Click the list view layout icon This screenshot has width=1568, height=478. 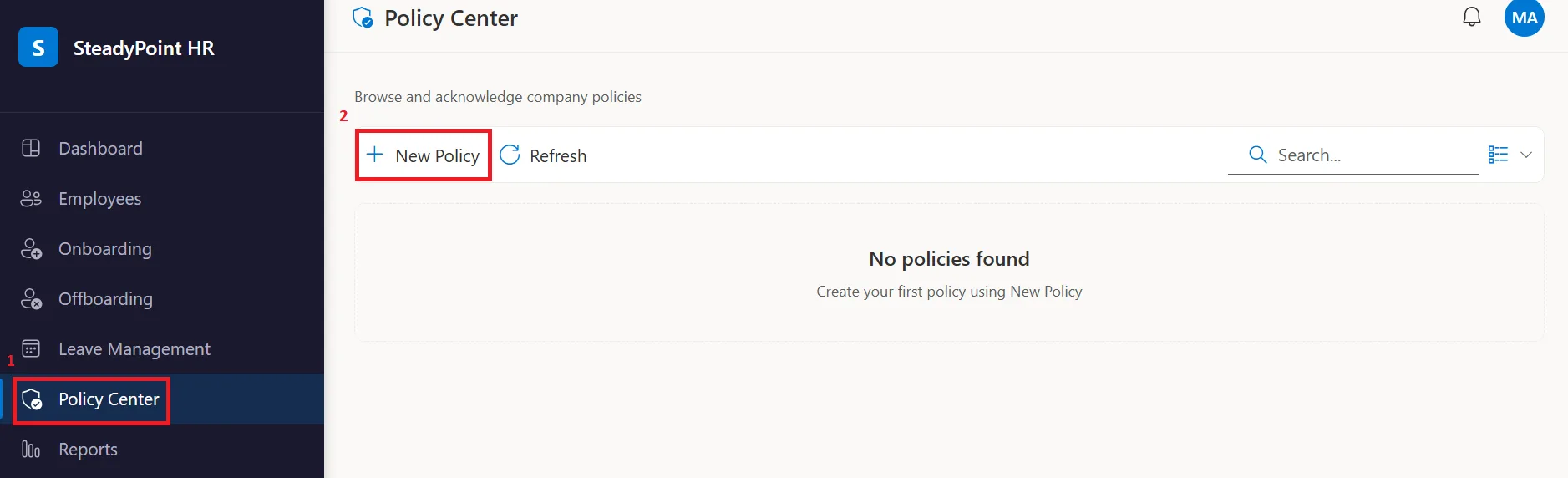1498,155
